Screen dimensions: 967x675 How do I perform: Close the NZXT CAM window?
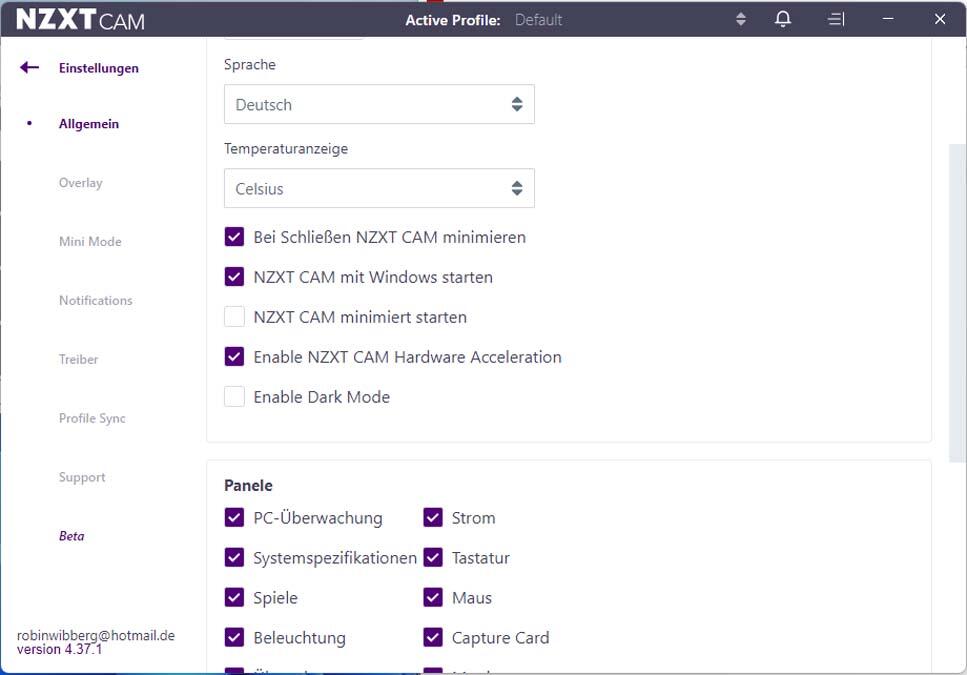pyautogui.click(x=939, y=19)
